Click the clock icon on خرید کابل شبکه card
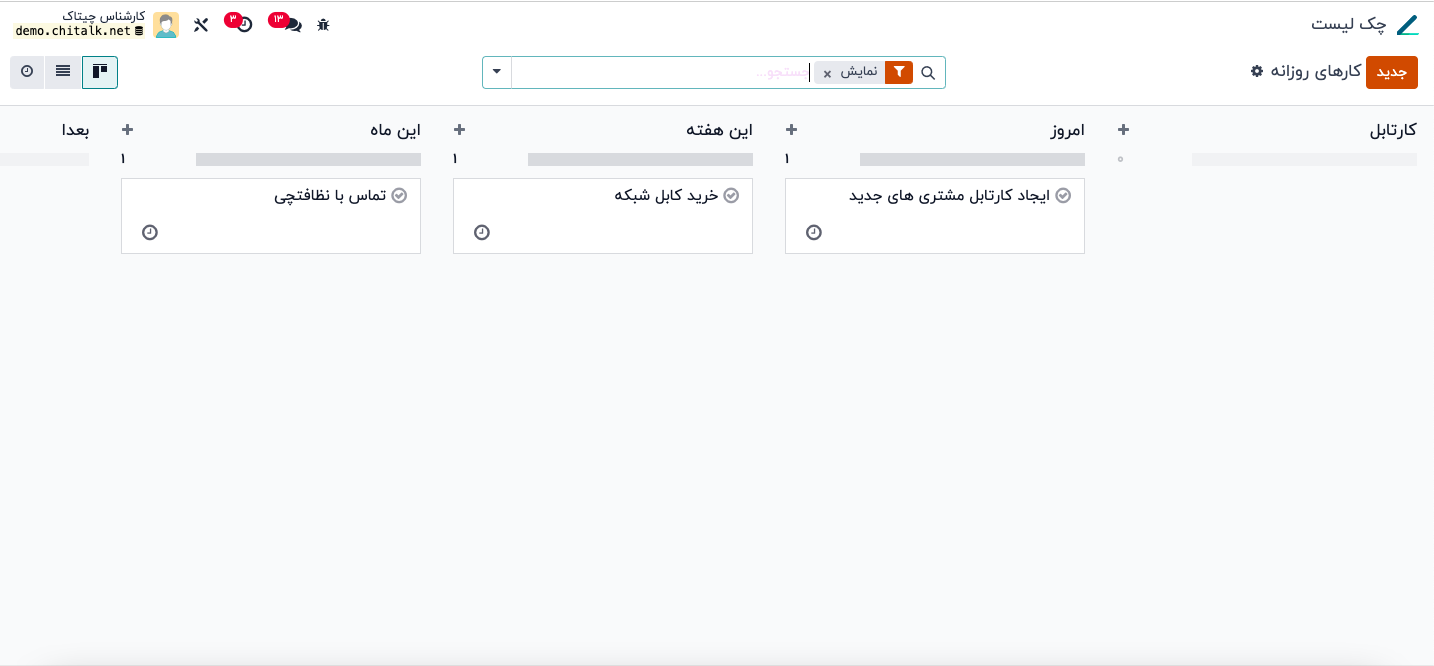The height and width of the screenshot is (666, 1434). [482, 232]
